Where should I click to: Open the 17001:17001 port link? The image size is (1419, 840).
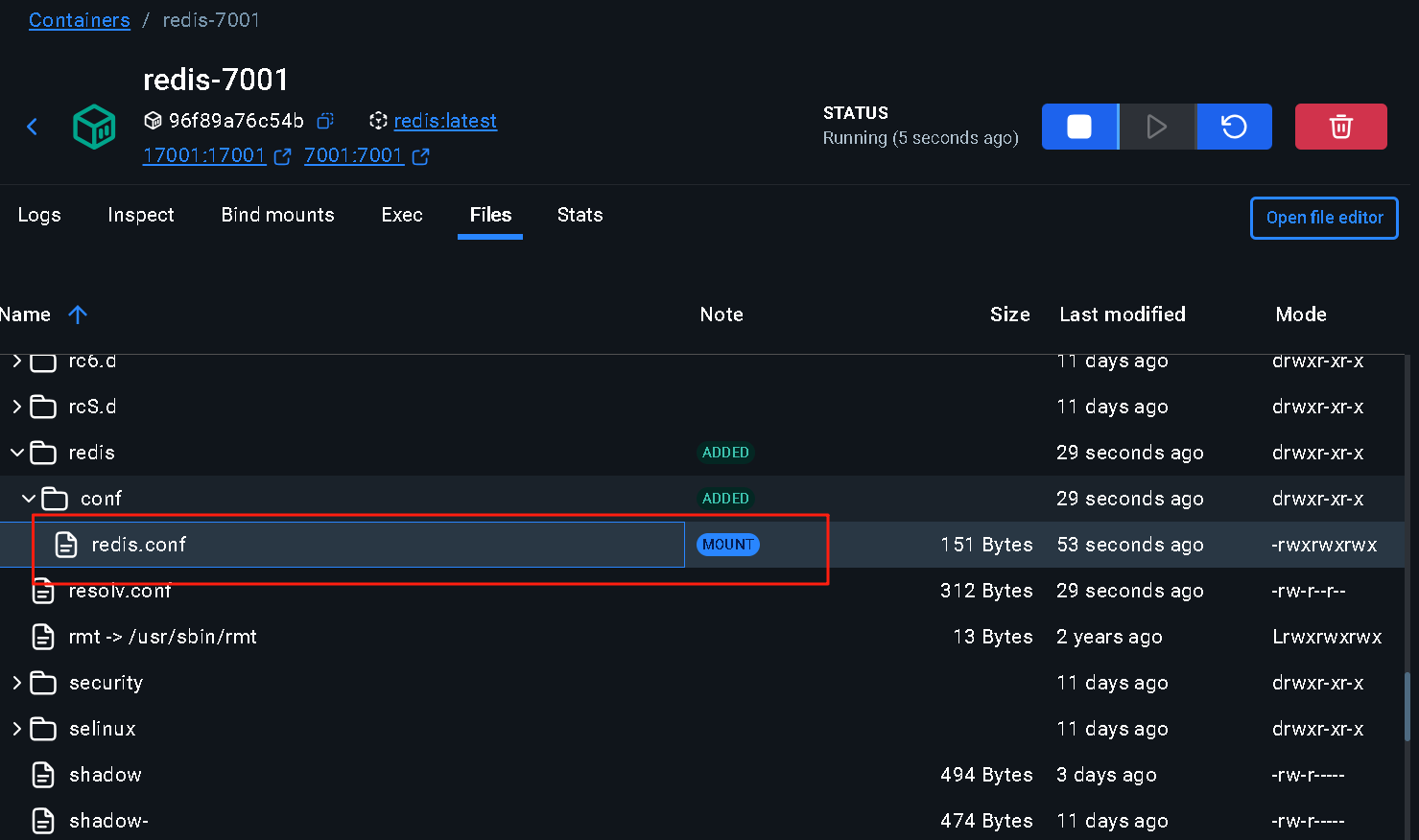(204, 155)
